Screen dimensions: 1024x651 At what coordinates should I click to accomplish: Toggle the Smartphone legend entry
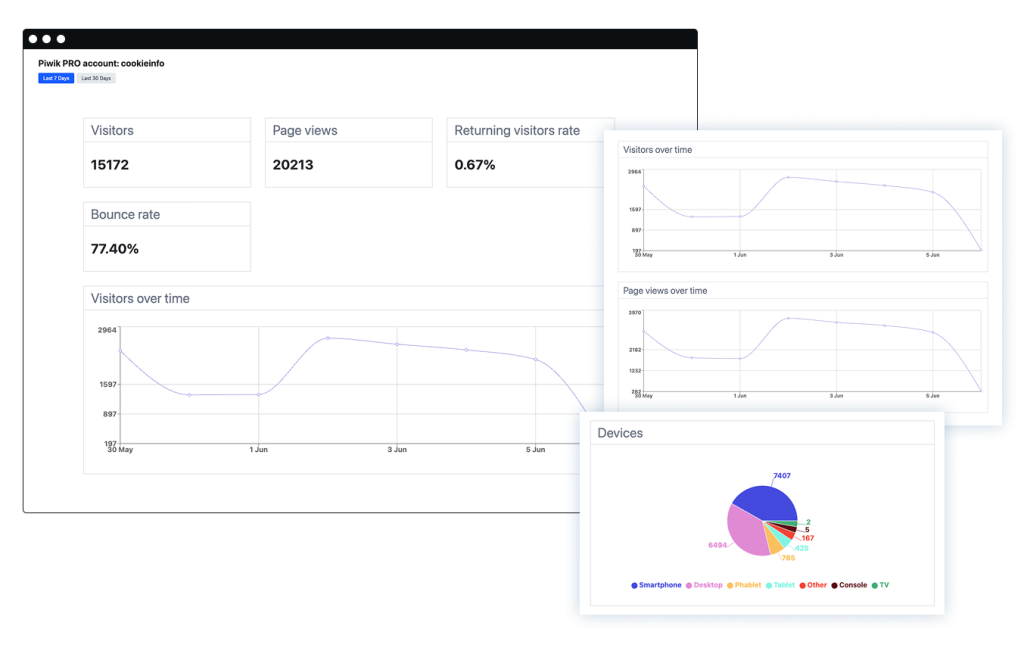click(x=656, y=585)
